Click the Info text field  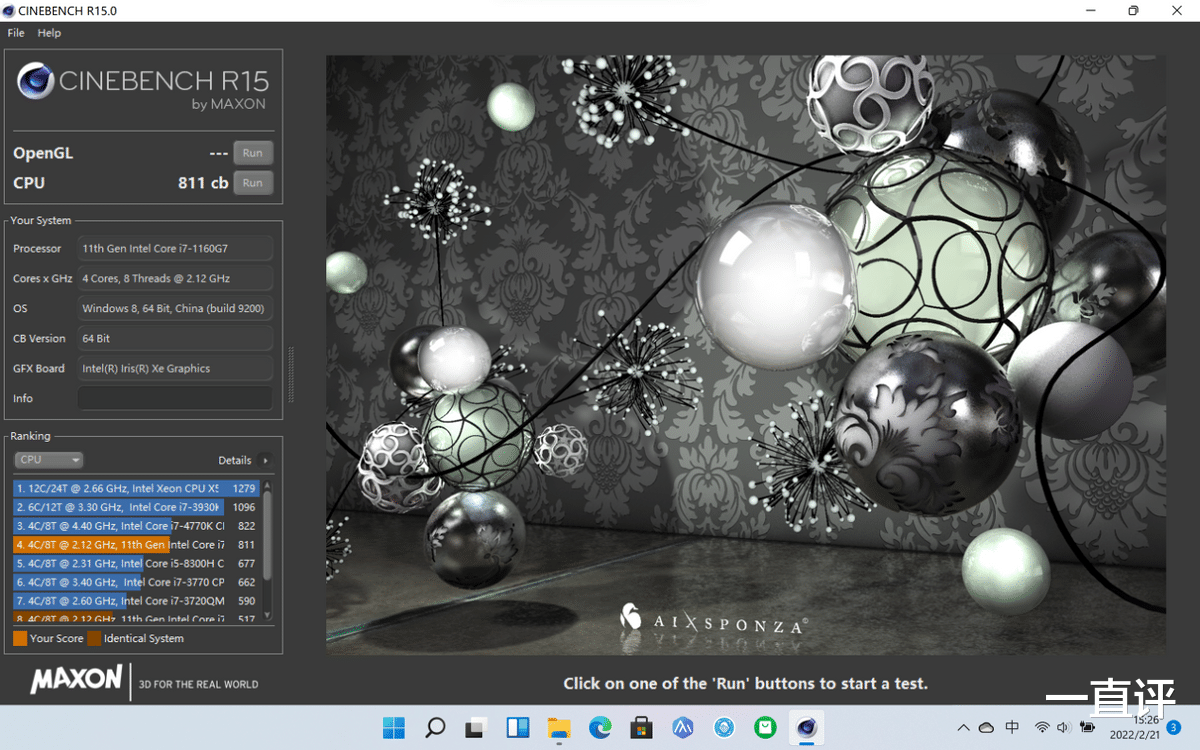(x=175, y=398)
